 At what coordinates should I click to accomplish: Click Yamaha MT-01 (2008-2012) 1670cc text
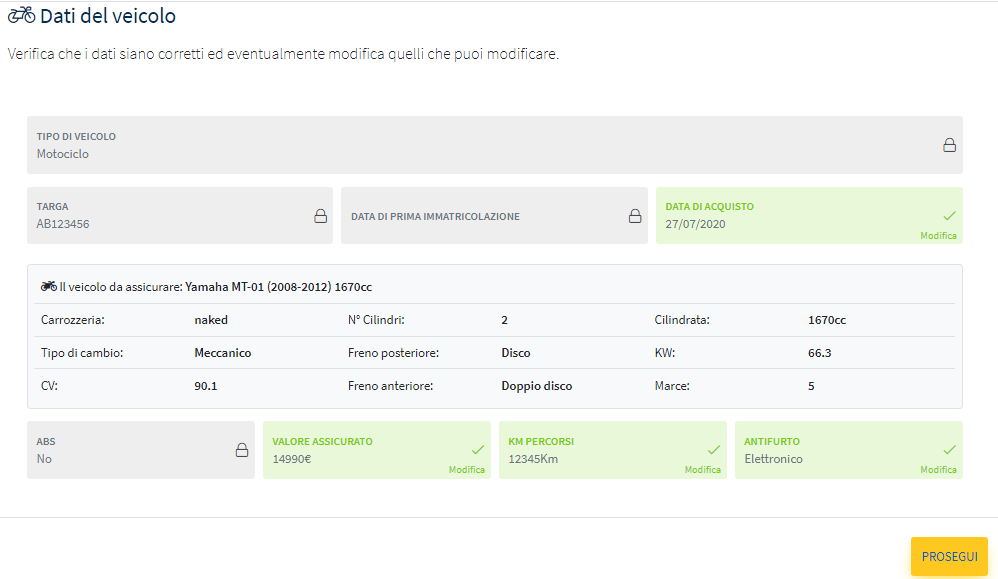pos(278,287)
